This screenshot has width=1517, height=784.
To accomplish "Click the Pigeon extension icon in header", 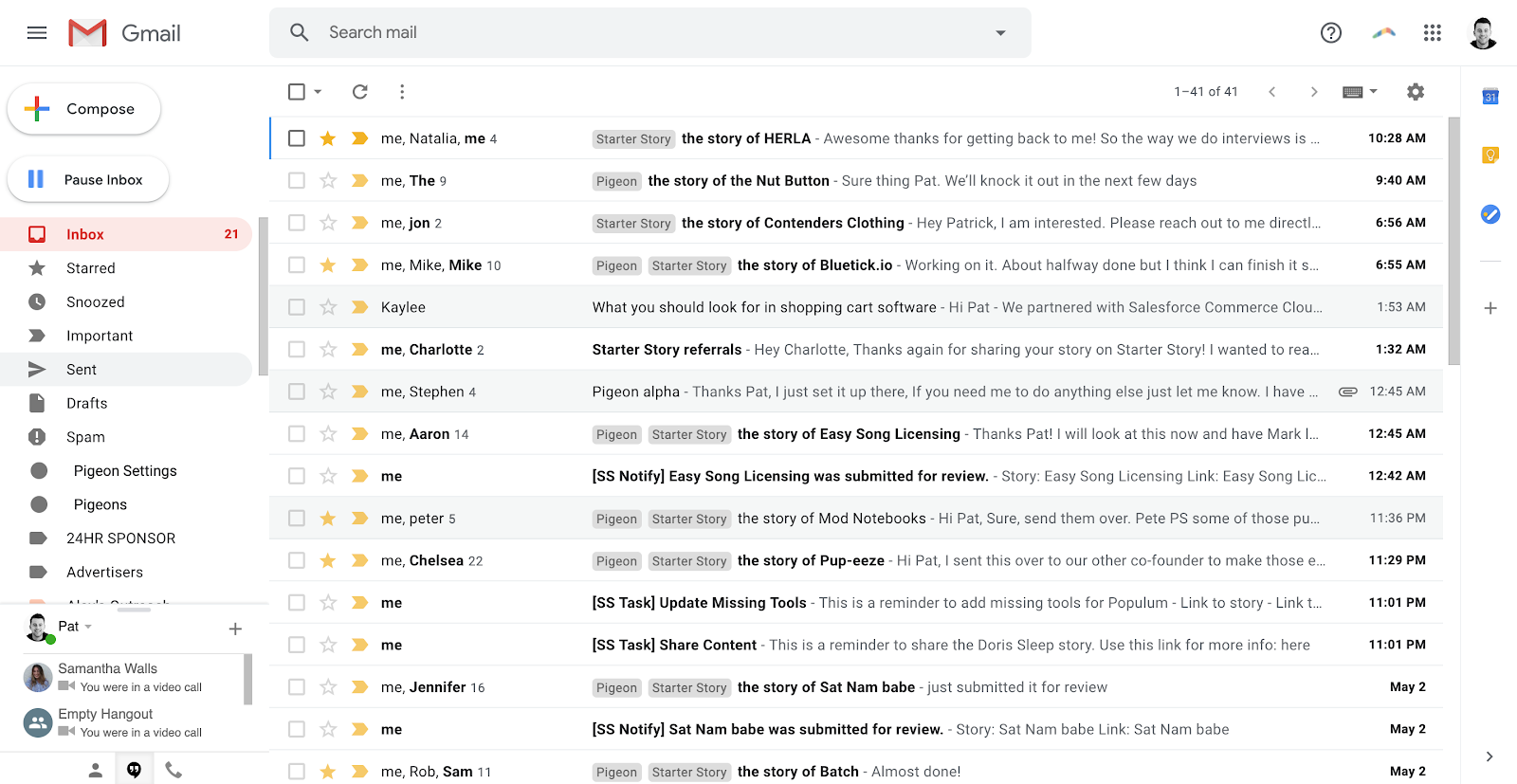I will (1383, 33).
